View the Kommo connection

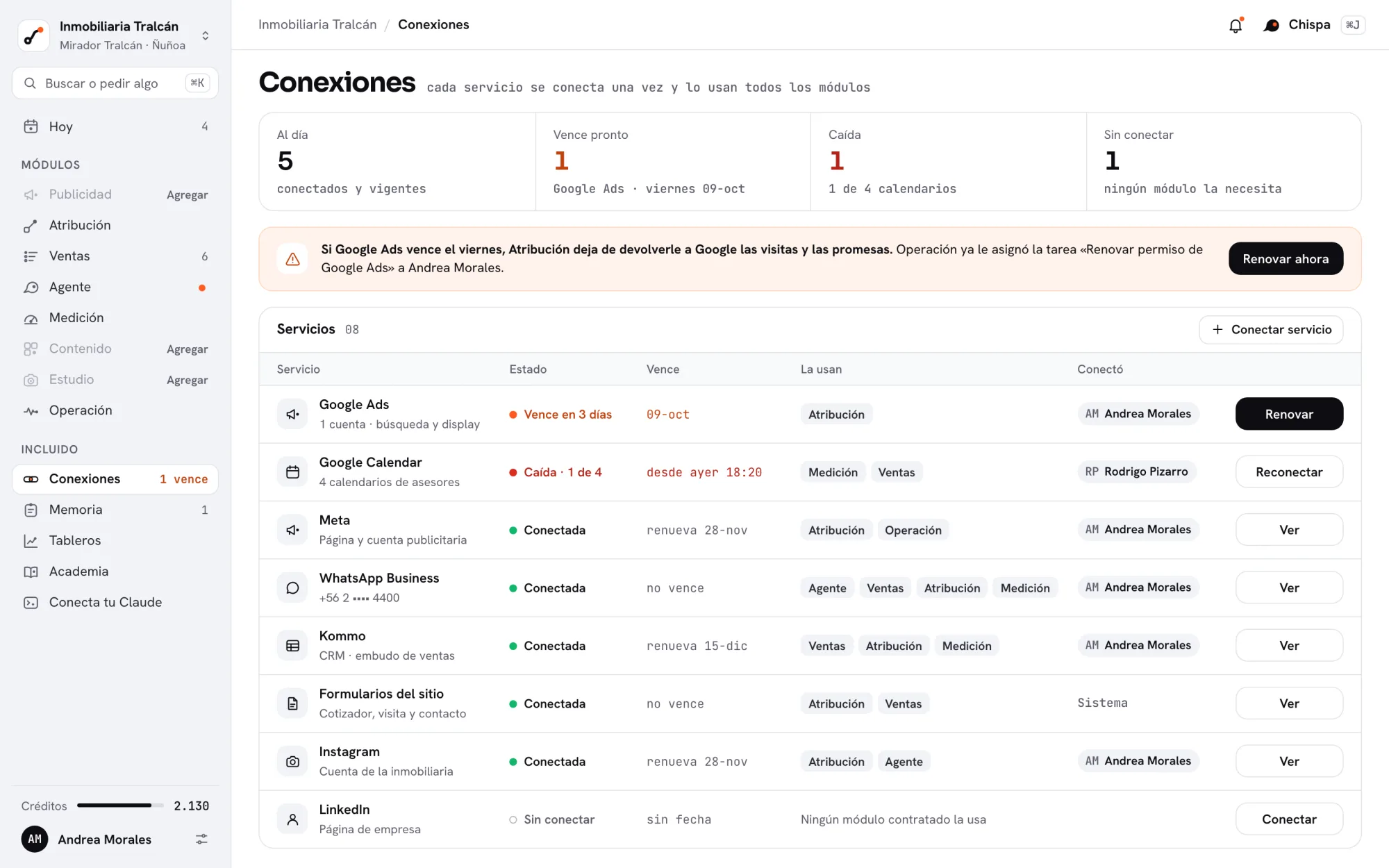pyautogui.click(x=1289, y=646)
